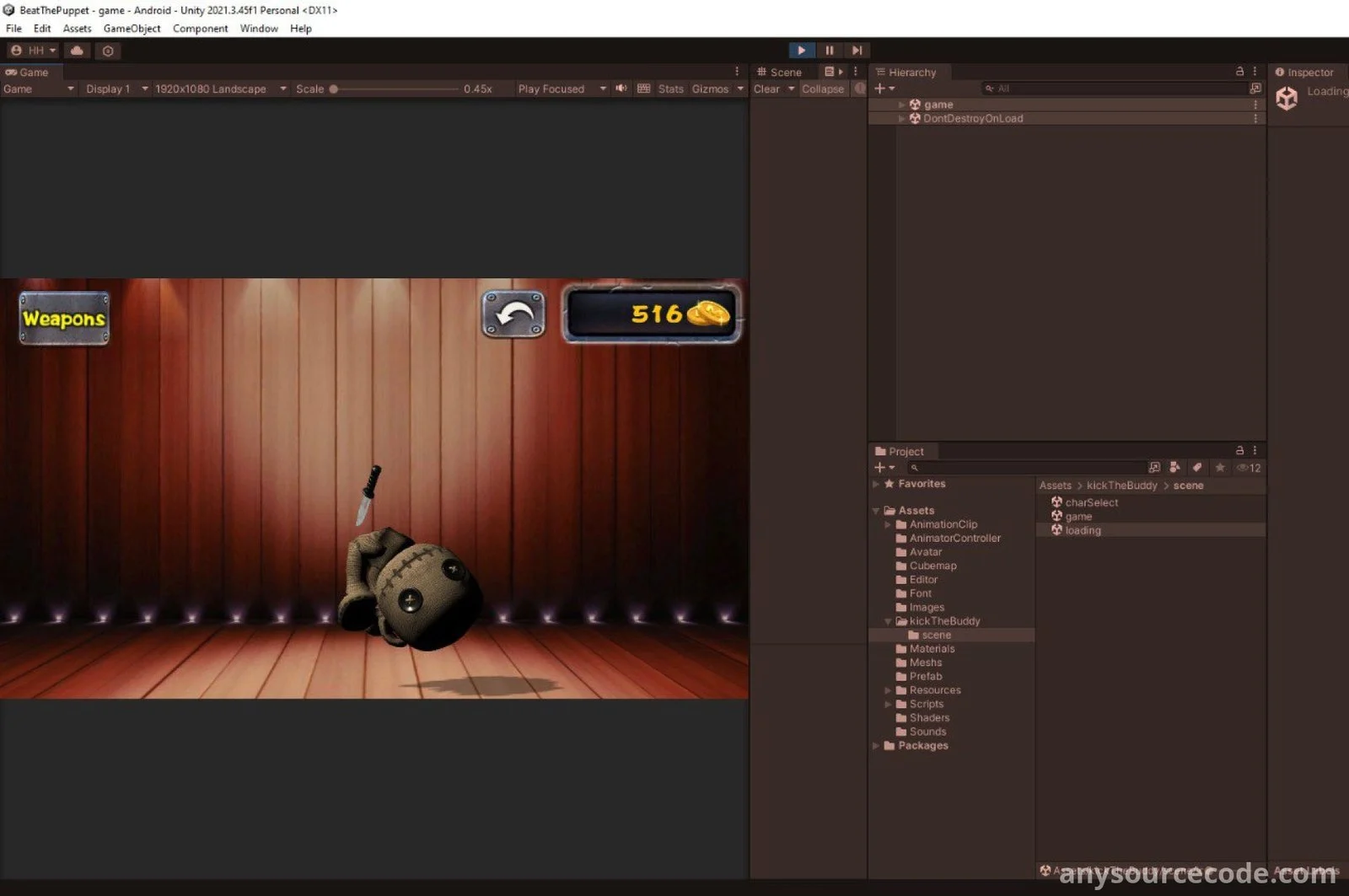1349x896 pixels.
Task: Click the favorites star icon in Project toolbar
Action: (1219, 468)
